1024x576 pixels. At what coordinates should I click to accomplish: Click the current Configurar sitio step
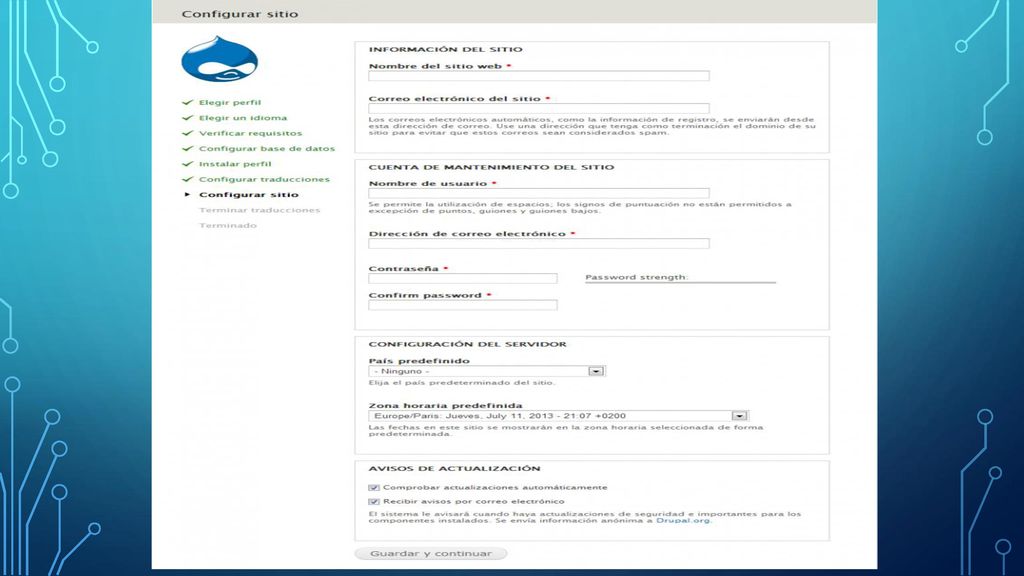pos(249,195)
